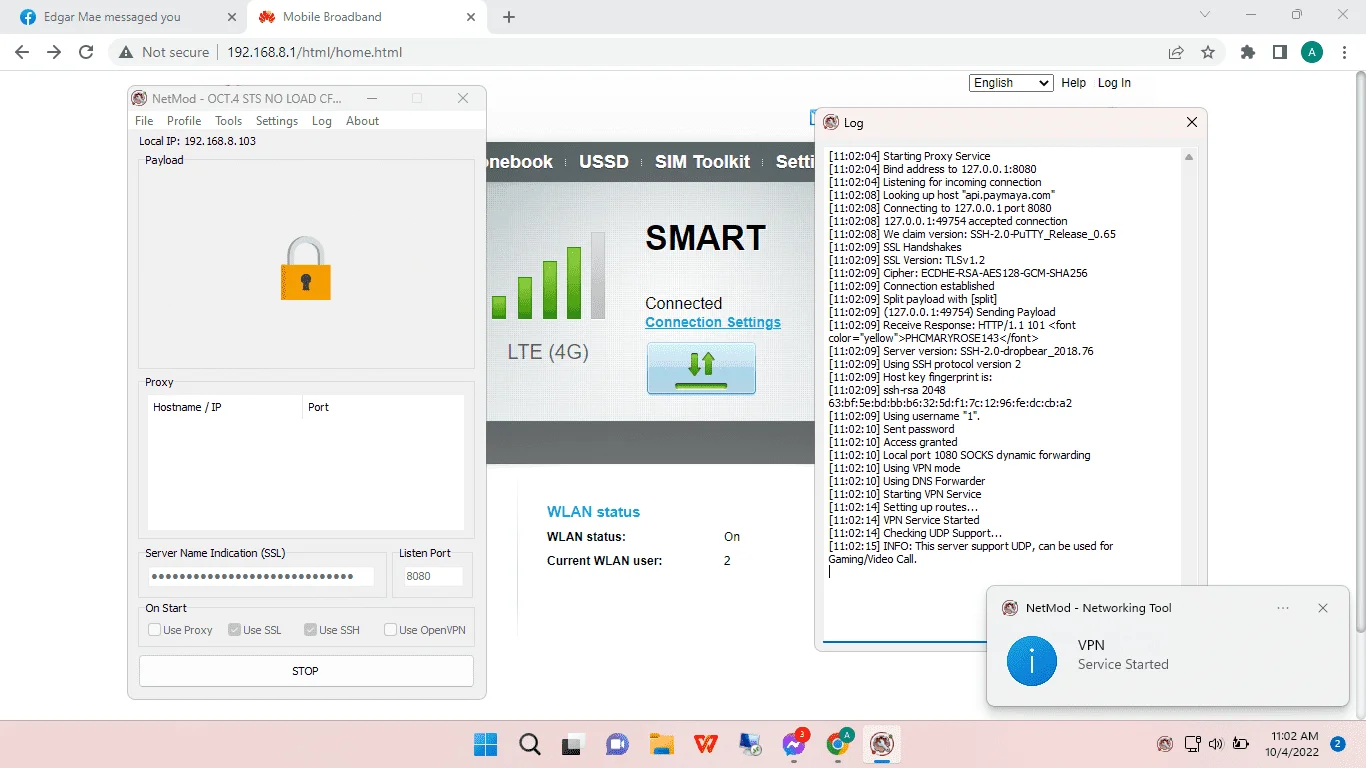
Task: Open Task View from the taskbar
Action: (573, 744)
